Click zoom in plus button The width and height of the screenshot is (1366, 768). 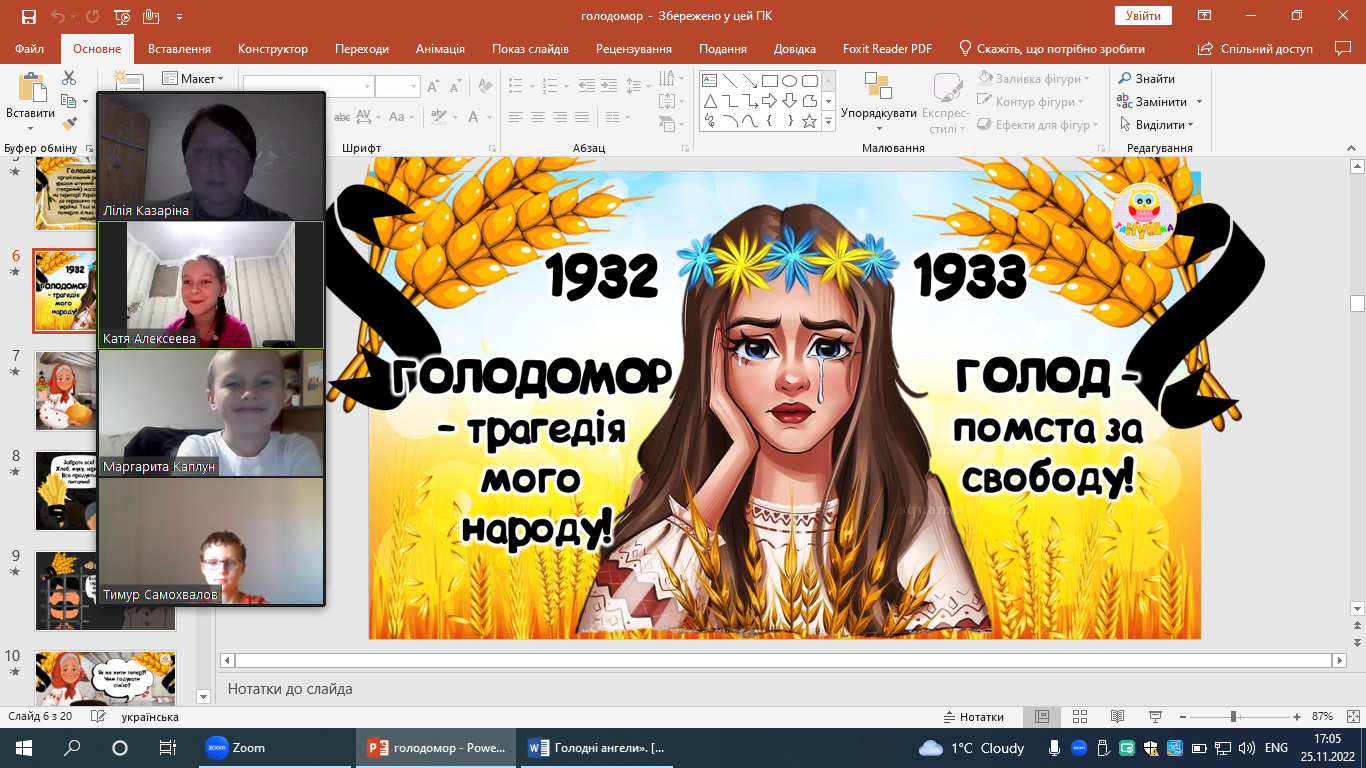click(x=1297, y=717)
